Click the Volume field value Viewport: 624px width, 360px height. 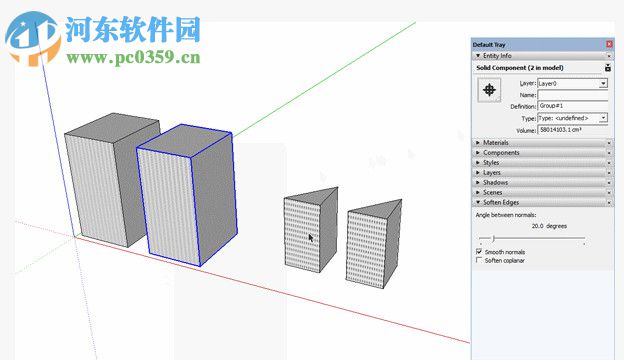click(573, 130)
